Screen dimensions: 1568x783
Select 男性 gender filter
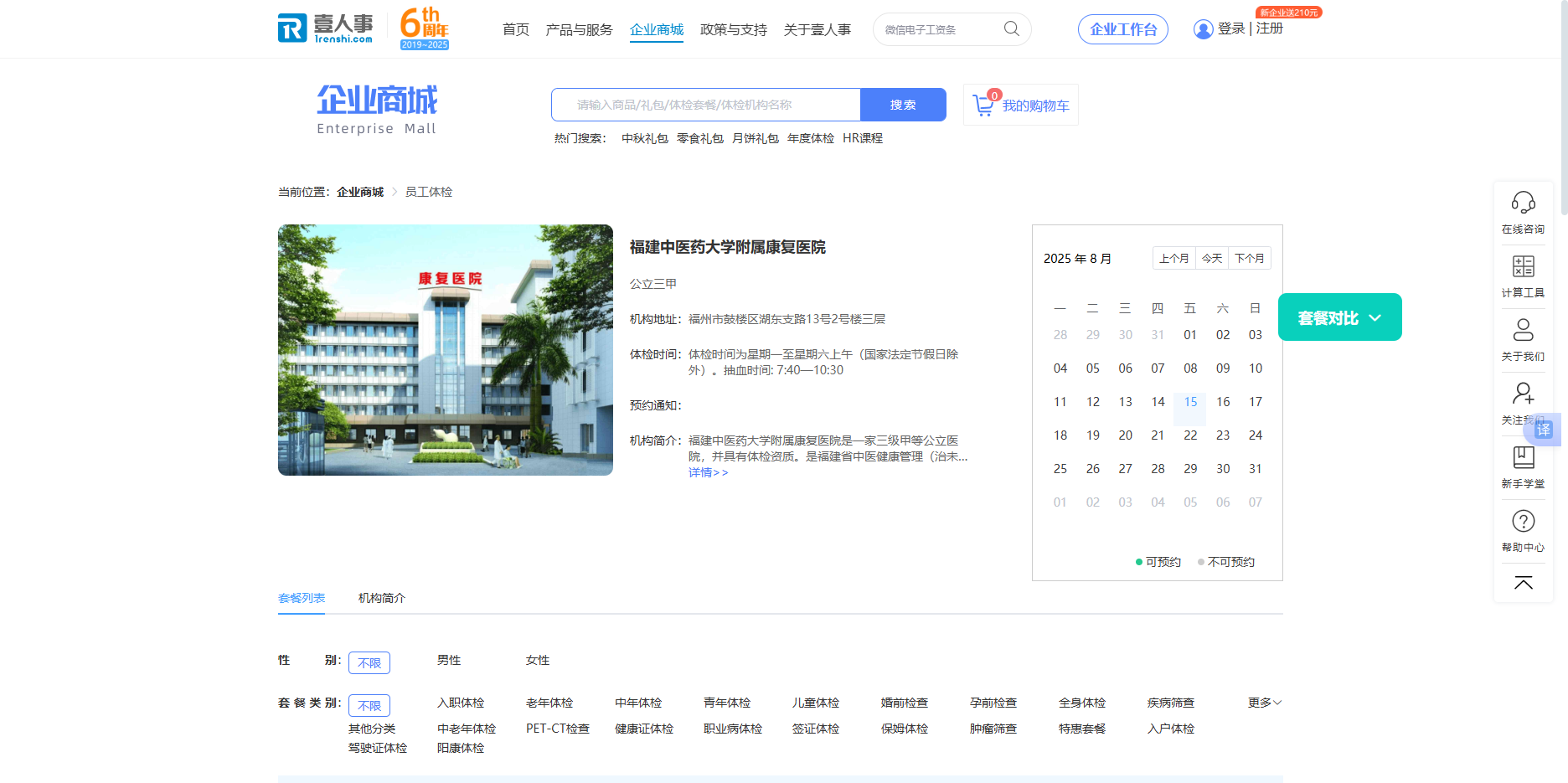(449, 660)
